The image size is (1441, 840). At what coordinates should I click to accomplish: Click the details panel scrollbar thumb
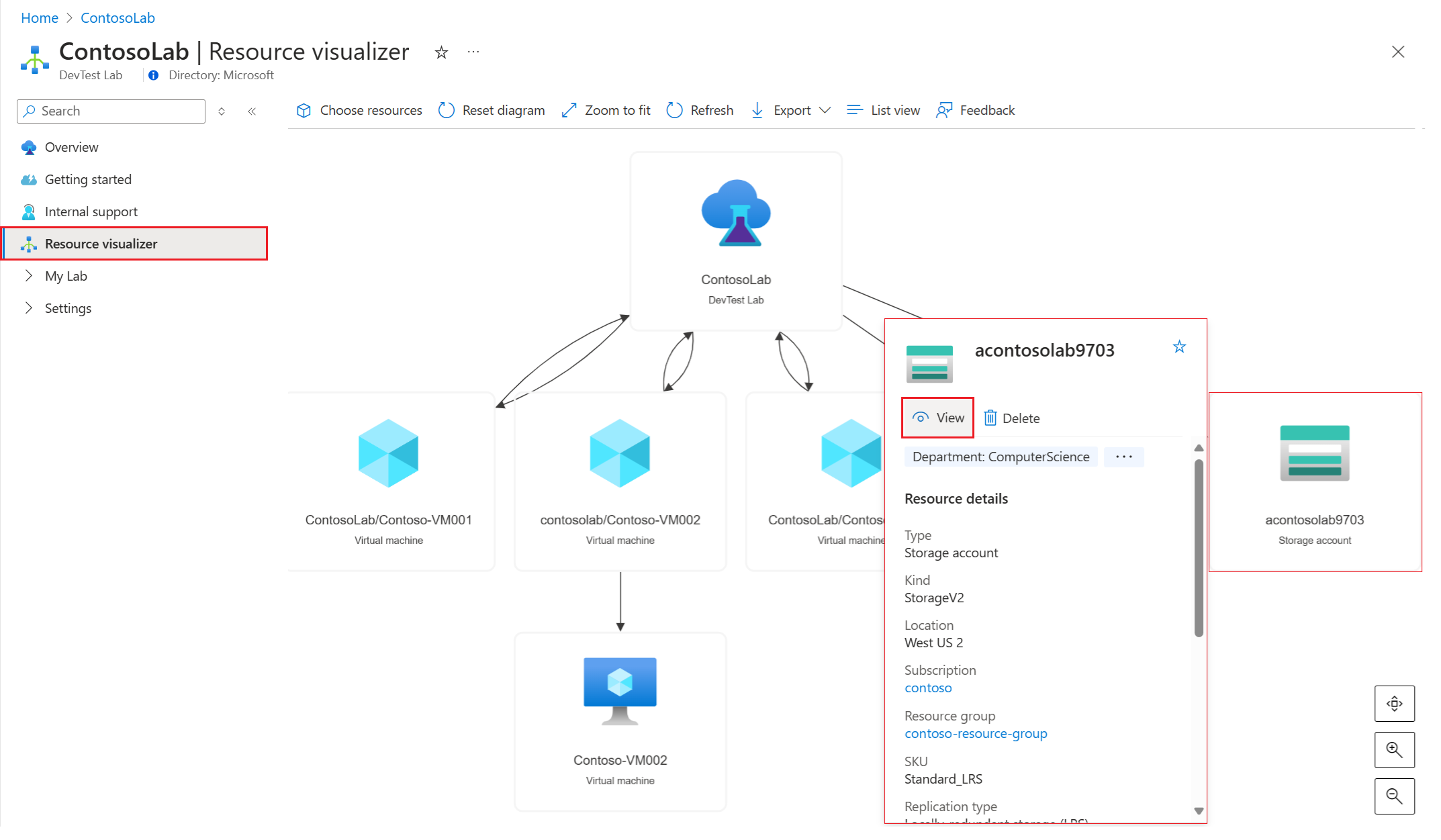coord(1199,547)
